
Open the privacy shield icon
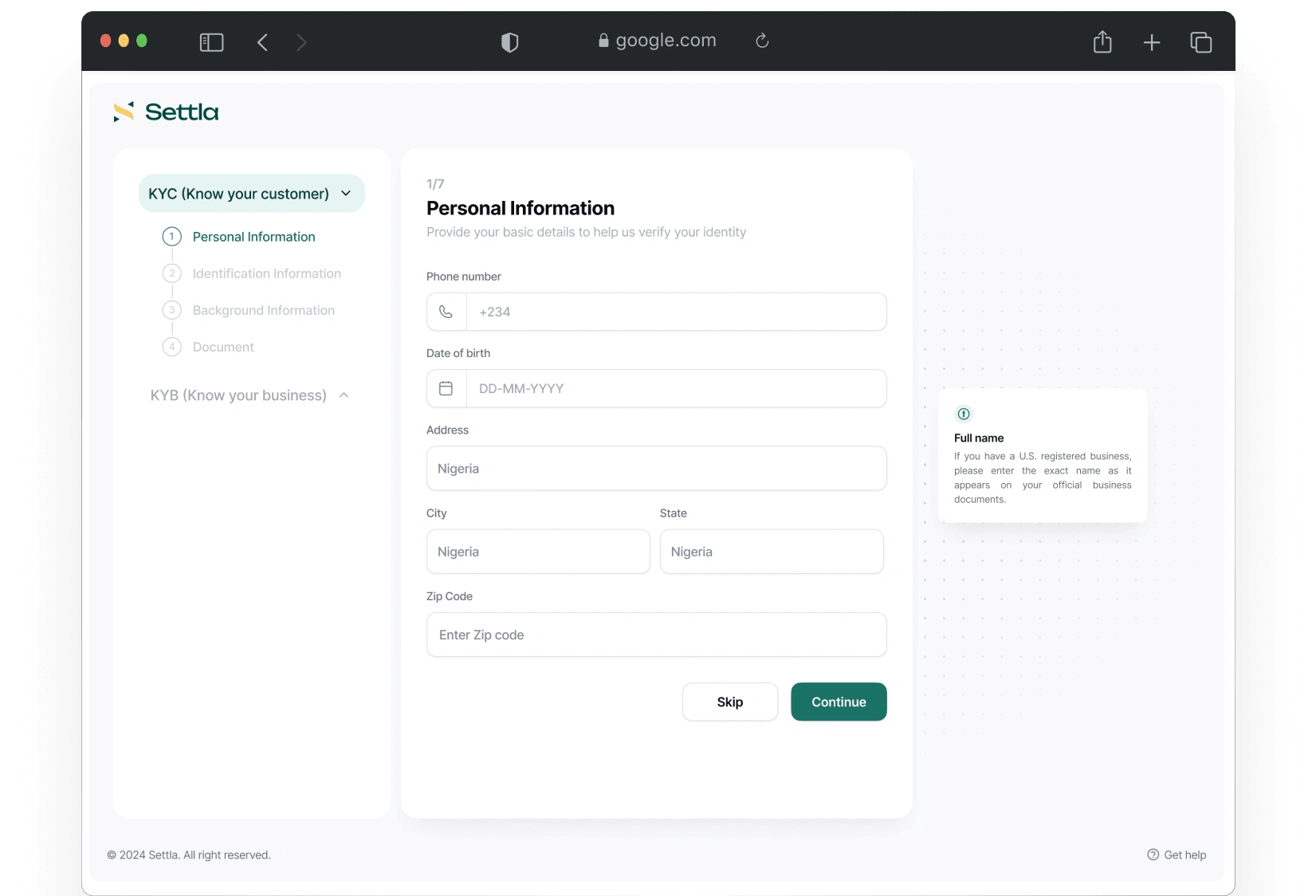pos(509,42)
